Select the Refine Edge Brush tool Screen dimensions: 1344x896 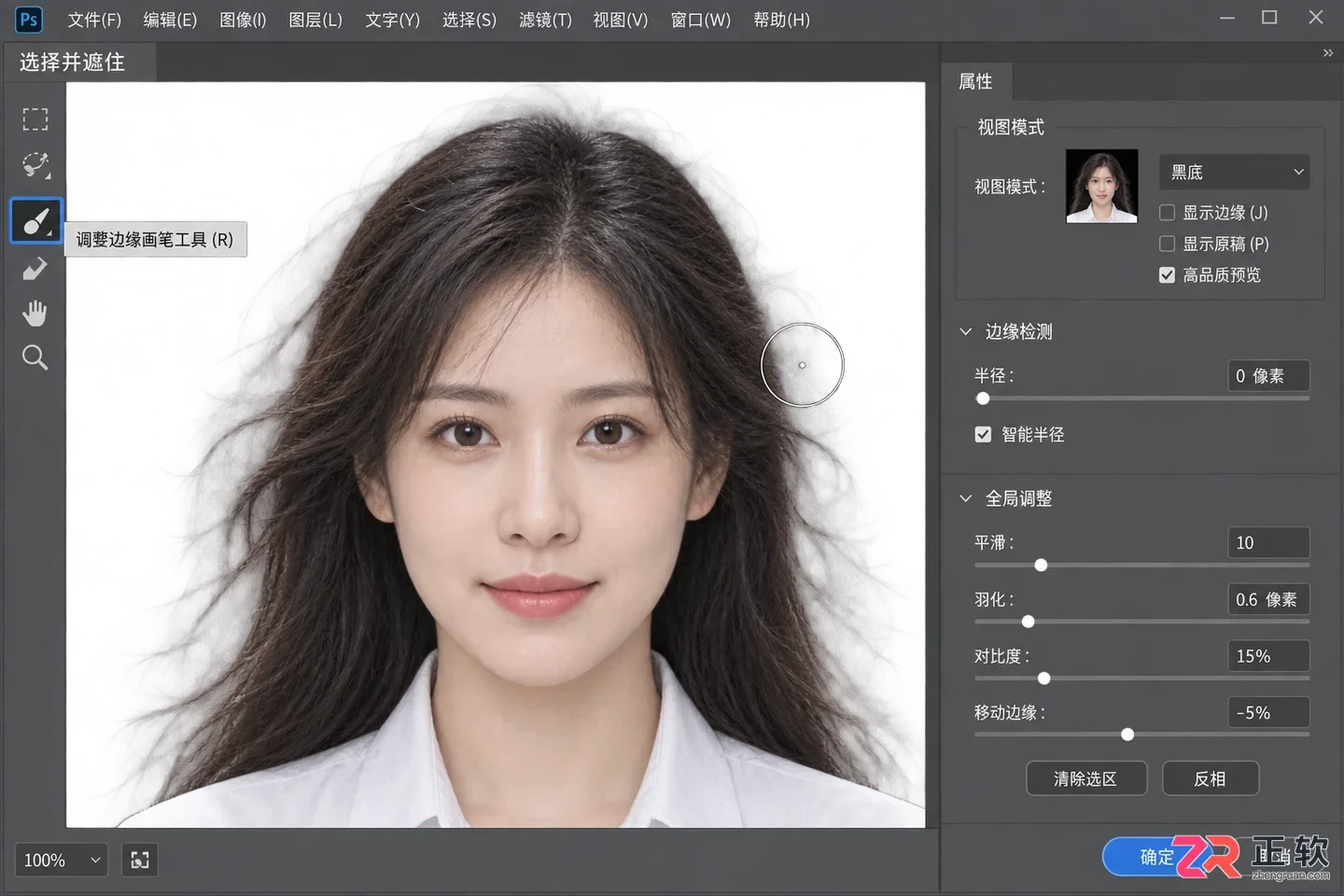click(35, 220)
